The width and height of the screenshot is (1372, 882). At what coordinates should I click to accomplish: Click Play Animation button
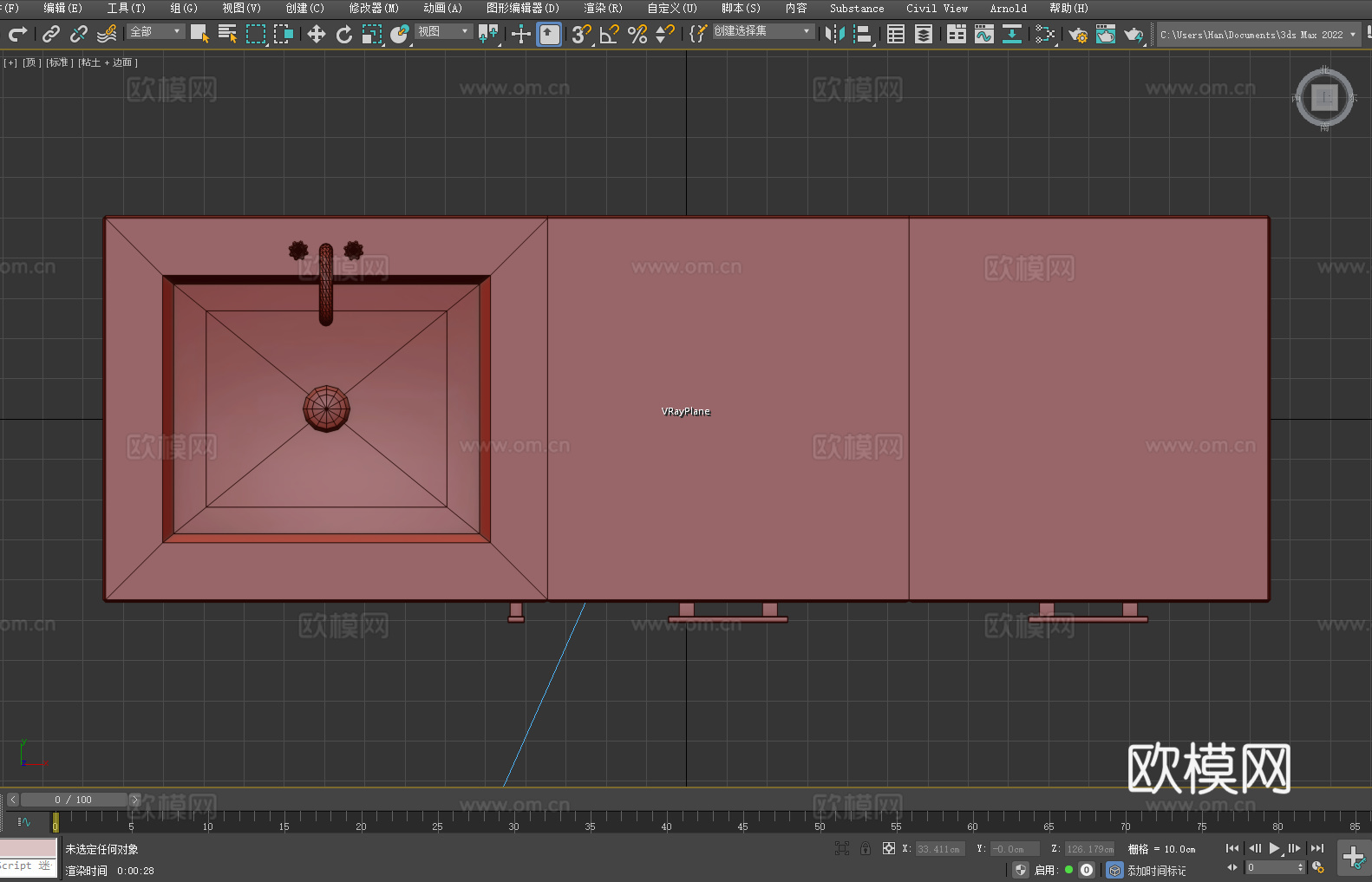click(1274, 848)
